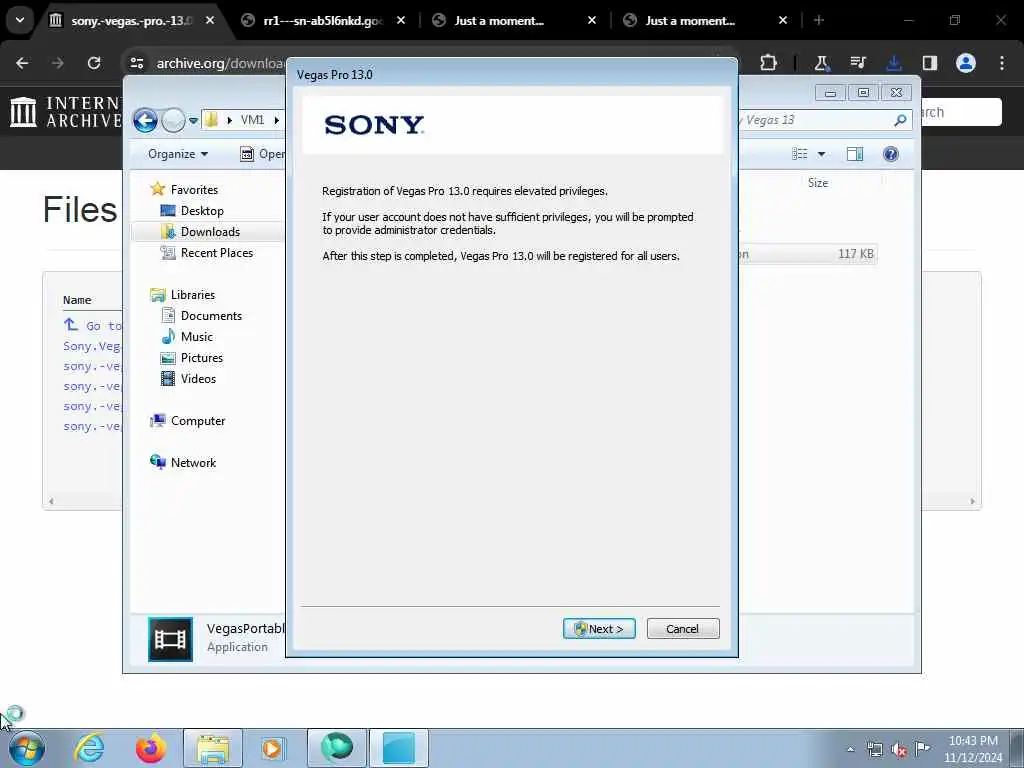The image size is (1024, 768).
Task: Open Windows Explorer taskbar icon
Action: click(213, 748)
